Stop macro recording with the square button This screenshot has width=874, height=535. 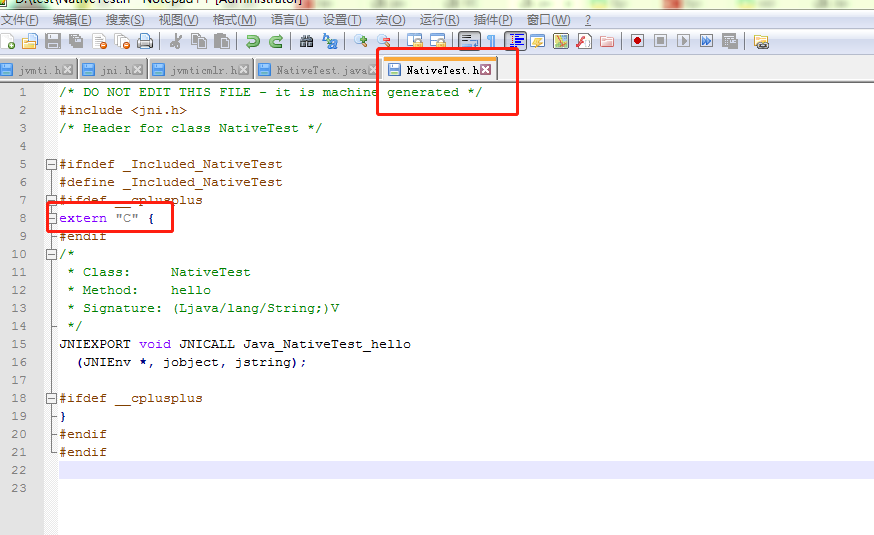[x=661, y=41]
